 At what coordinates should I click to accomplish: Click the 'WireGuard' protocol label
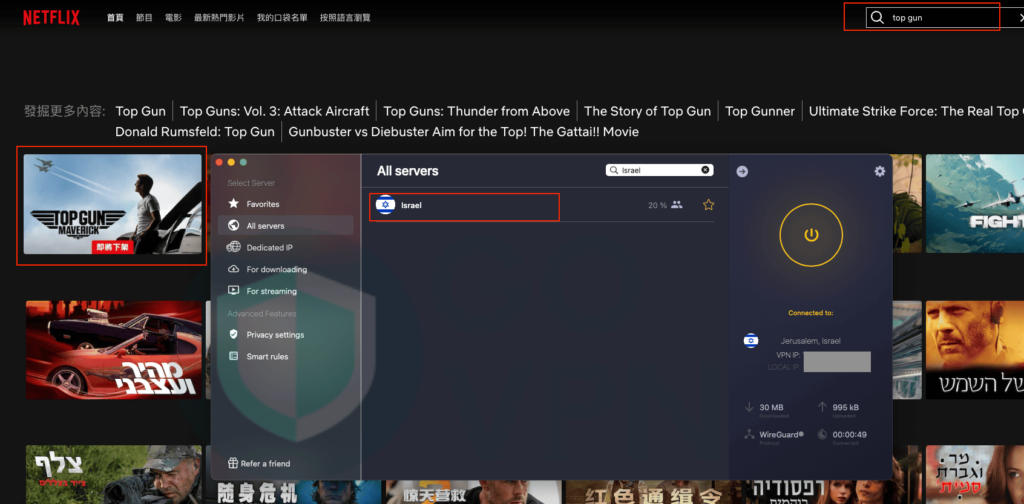click(782, 434)
